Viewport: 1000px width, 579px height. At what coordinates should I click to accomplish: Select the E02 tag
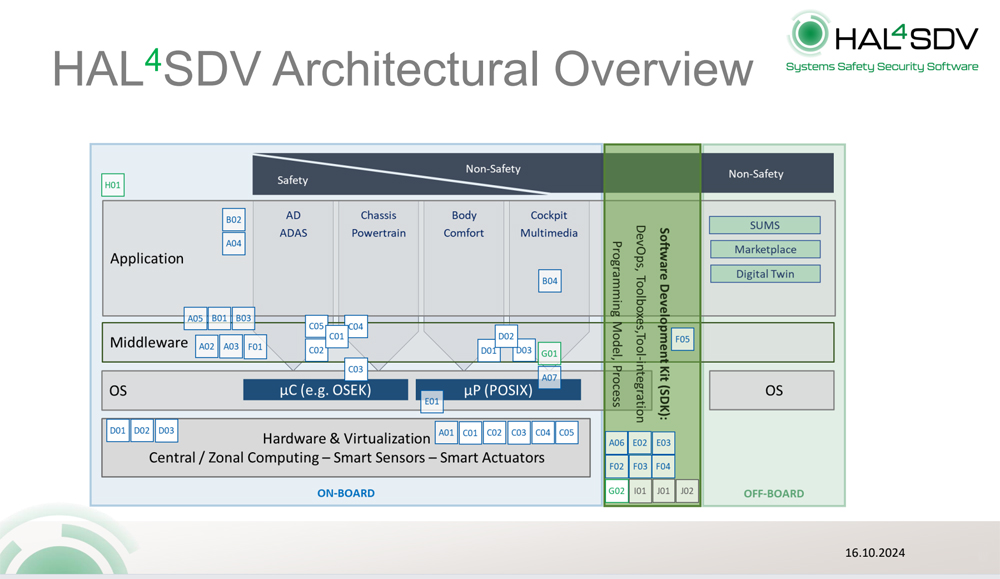(x=640, y=443)
